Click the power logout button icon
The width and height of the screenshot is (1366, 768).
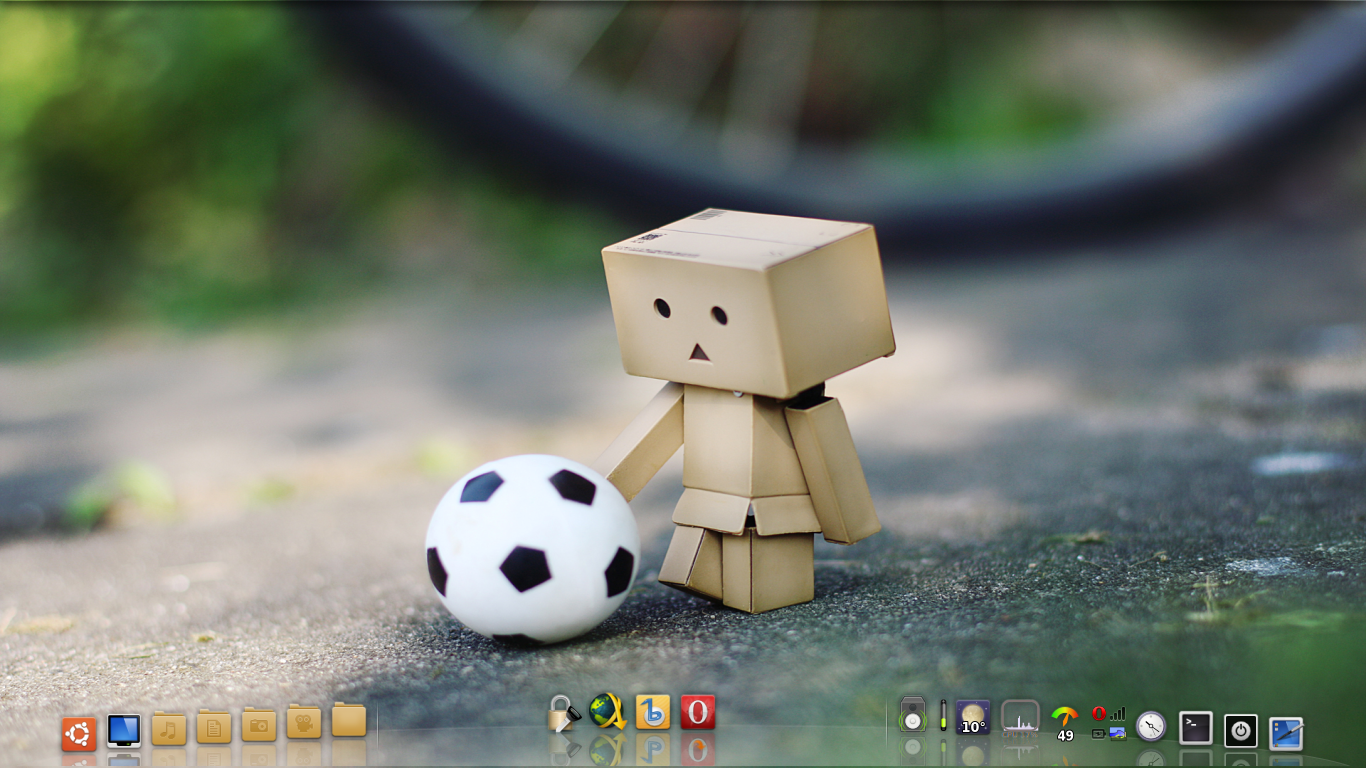(1241, 731)
